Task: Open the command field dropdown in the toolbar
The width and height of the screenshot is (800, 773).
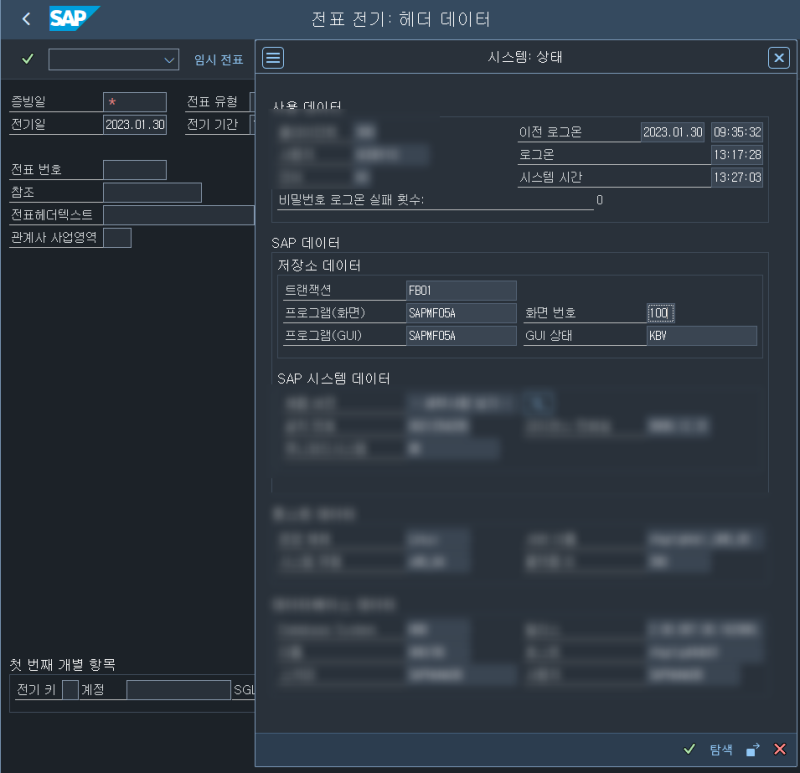Action: (x=168, y=59)
